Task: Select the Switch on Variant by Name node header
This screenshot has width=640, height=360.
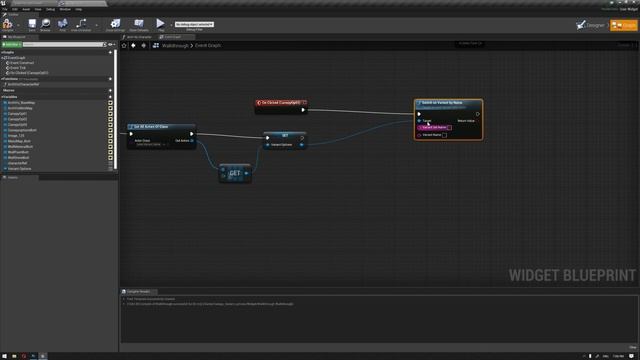Action: [448, 104]
